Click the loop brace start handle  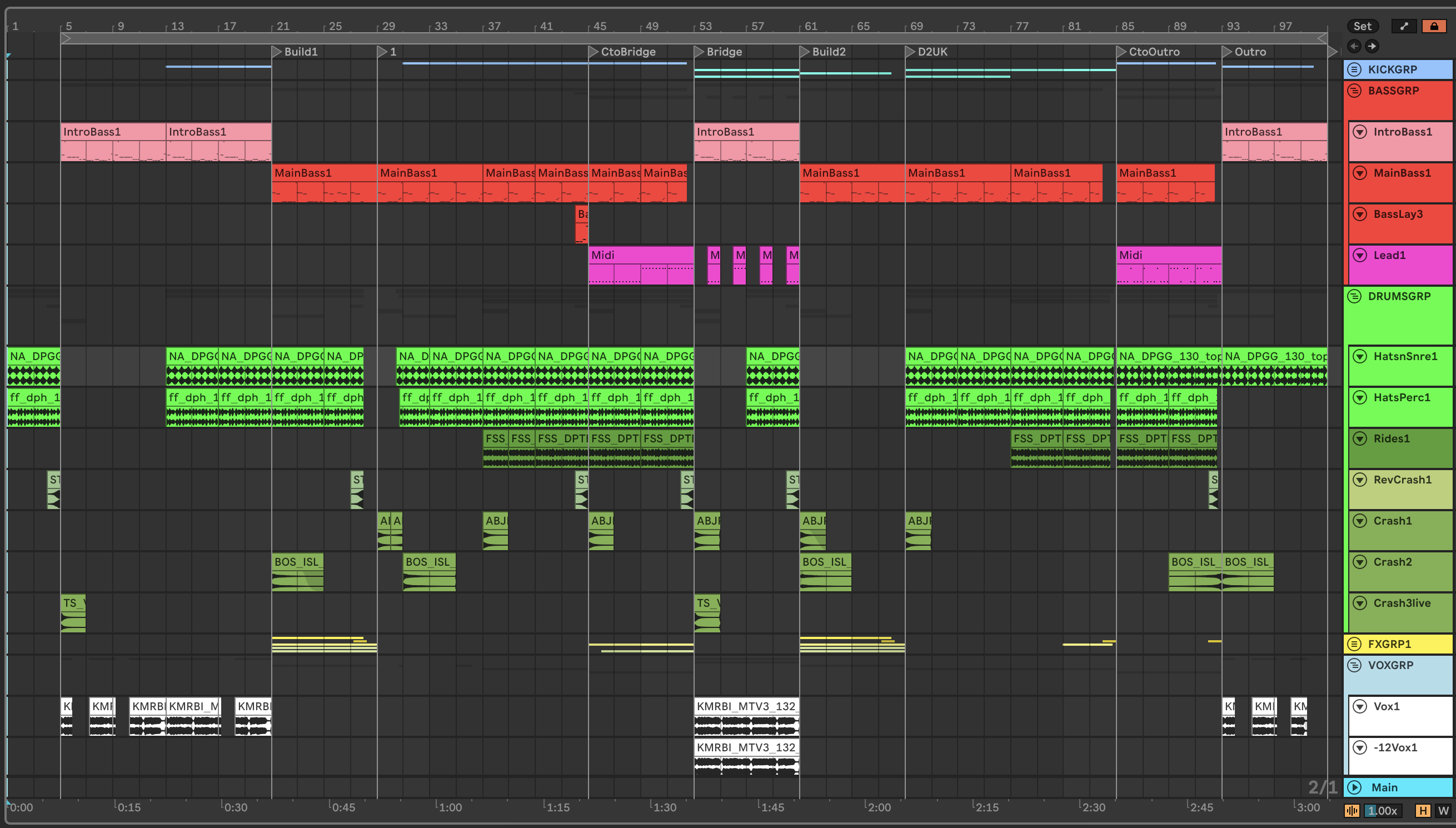[66, 39]
